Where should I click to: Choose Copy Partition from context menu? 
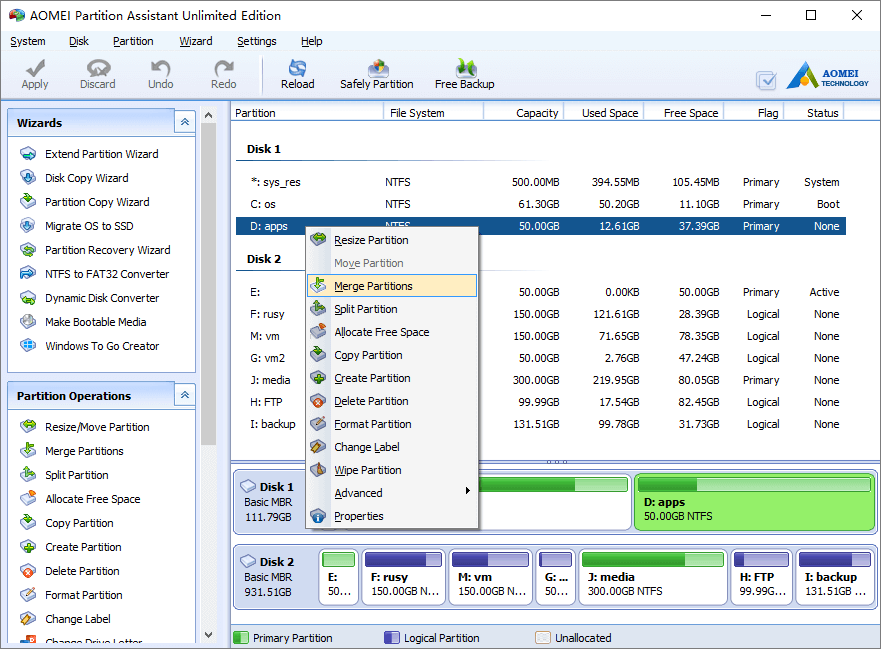[392, 355]
